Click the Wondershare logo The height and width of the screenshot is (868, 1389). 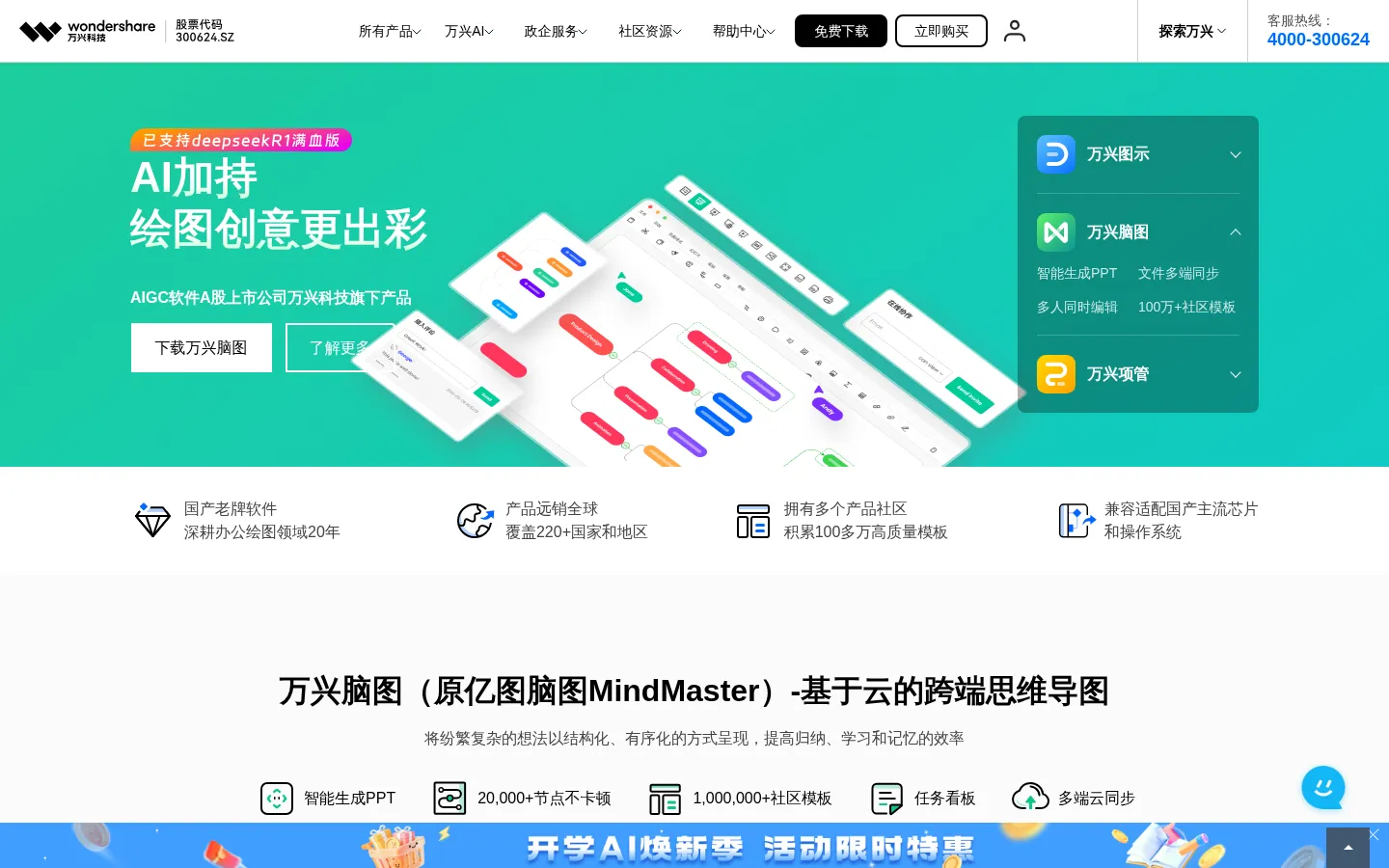[88, 31]
